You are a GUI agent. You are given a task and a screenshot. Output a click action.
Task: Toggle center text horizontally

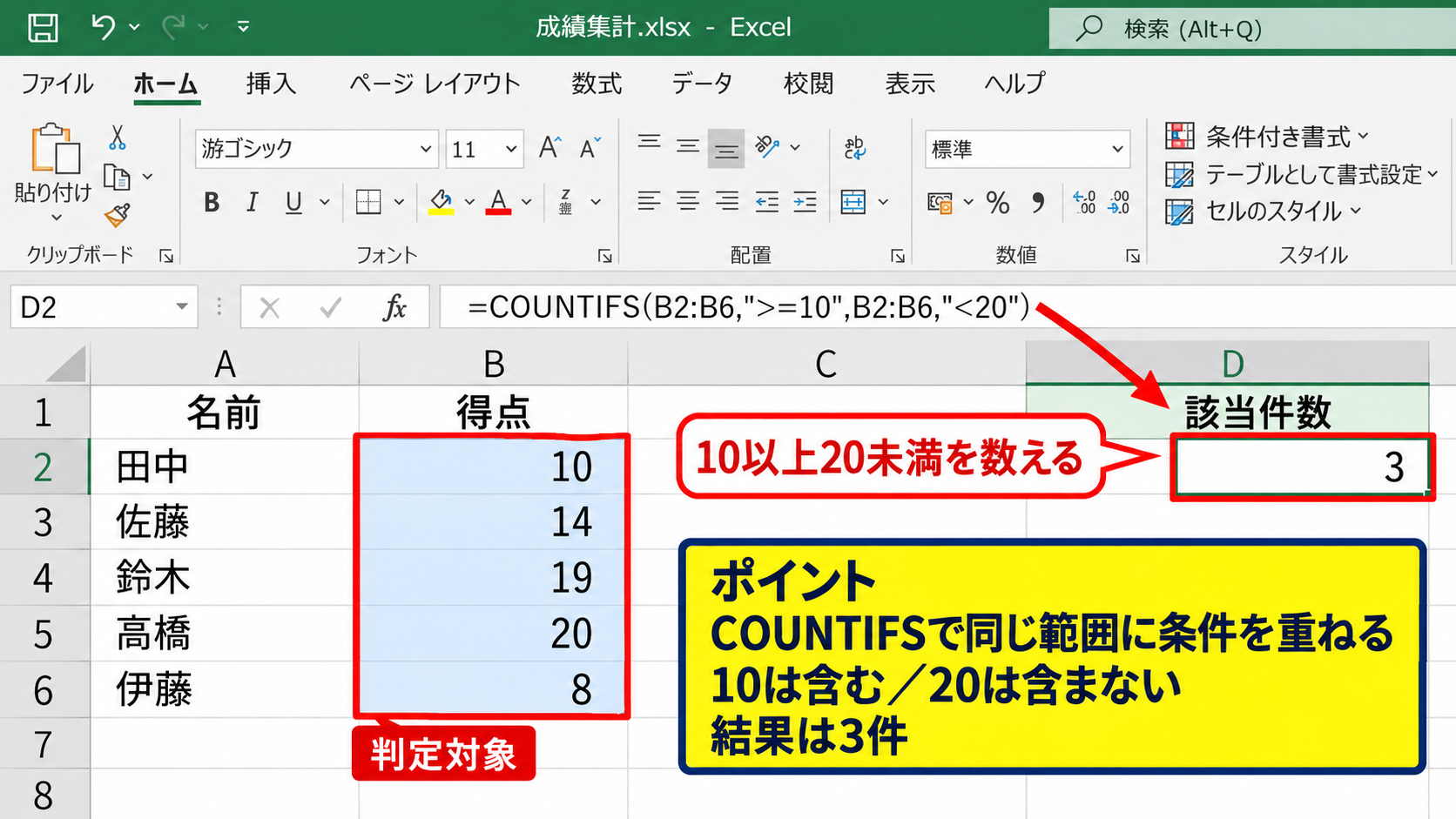688,202
